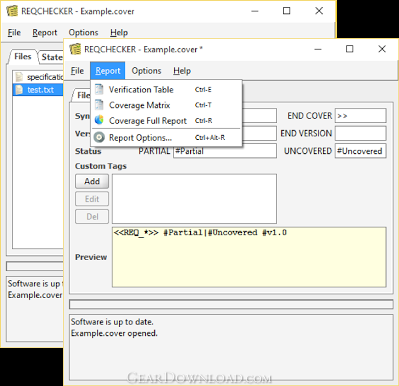The width and height of the screenshot is (399, 386).
Task: Select test.txt in back window file list
Action: click(x=38, y=90)
